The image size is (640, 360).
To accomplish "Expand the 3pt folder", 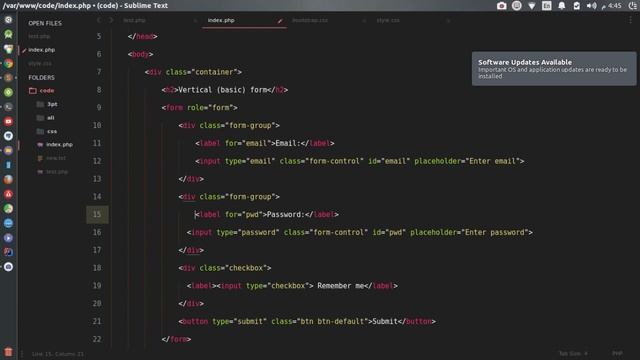I will 47,104.
